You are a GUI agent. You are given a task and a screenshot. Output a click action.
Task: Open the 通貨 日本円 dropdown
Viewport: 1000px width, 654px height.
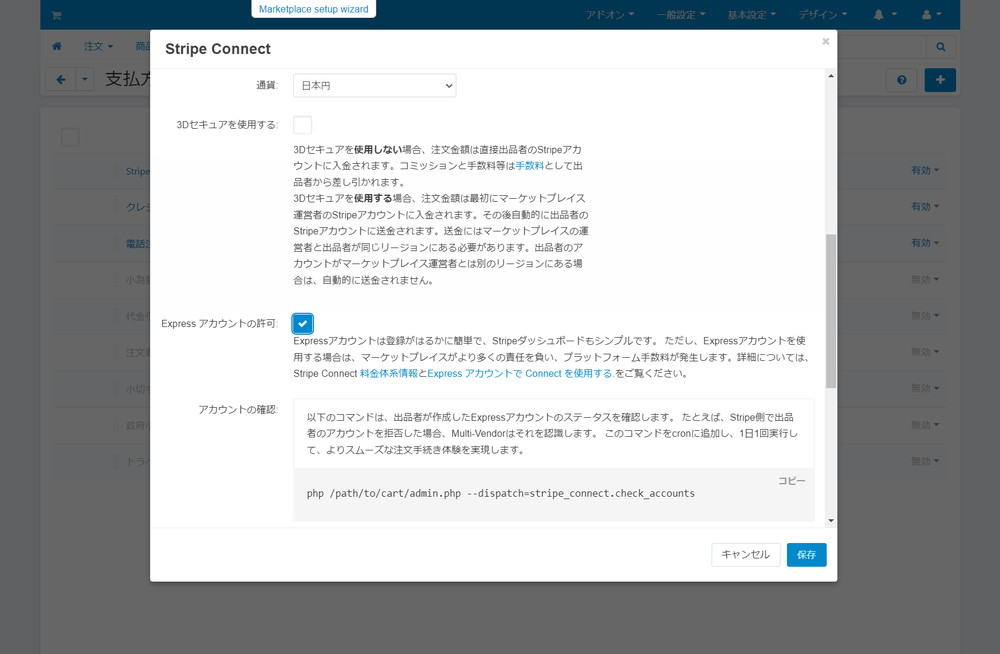click(374, 85)
